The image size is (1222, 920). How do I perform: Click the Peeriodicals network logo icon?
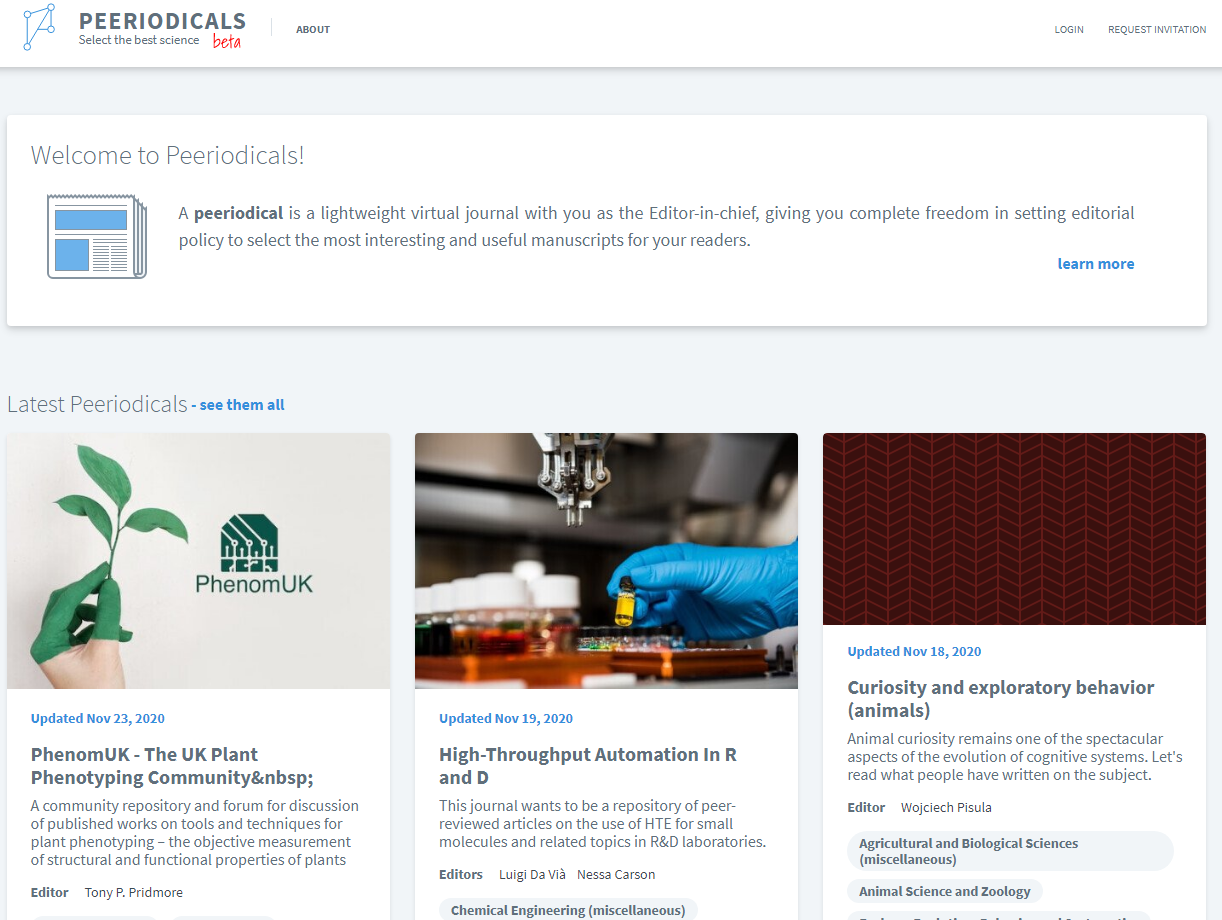tap(39, 27)
